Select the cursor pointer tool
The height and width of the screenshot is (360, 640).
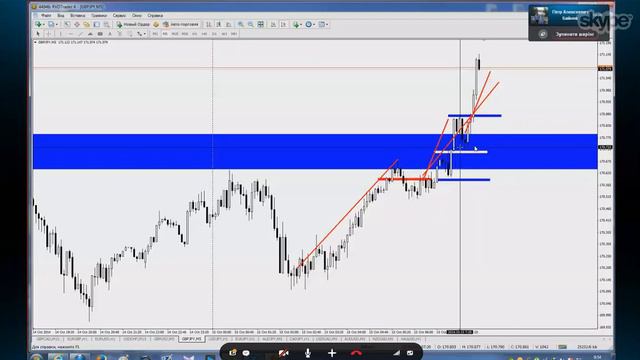point(38,34)
